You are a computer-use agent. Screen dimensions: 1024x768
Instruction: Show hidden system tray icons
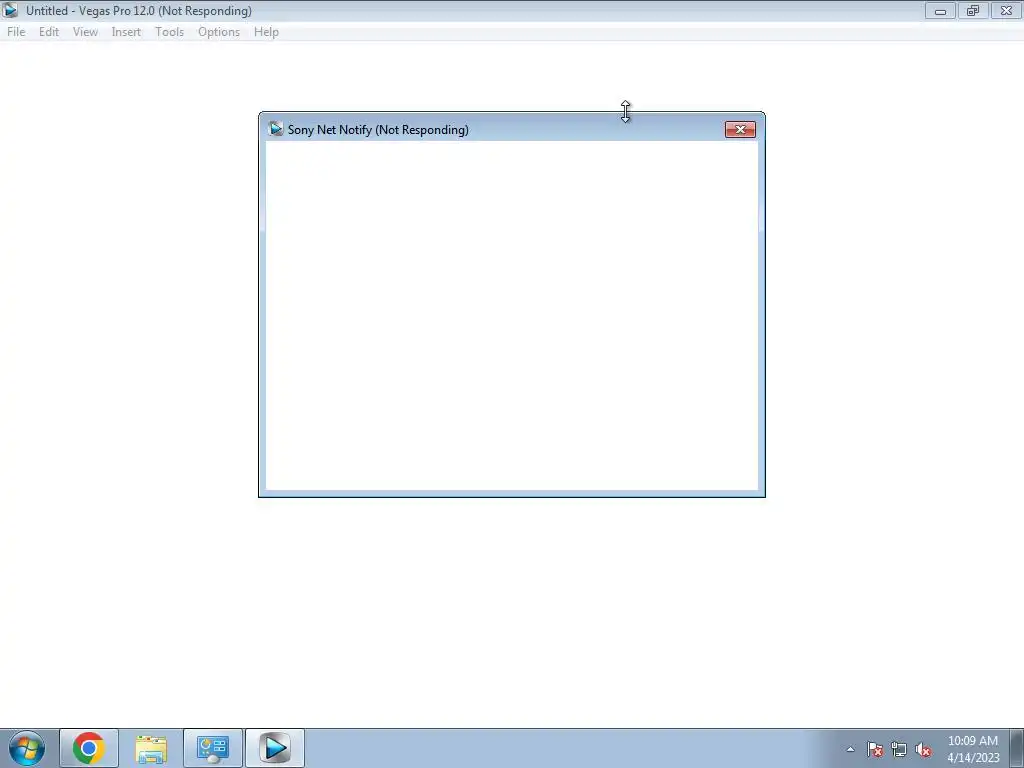[850, 749]
